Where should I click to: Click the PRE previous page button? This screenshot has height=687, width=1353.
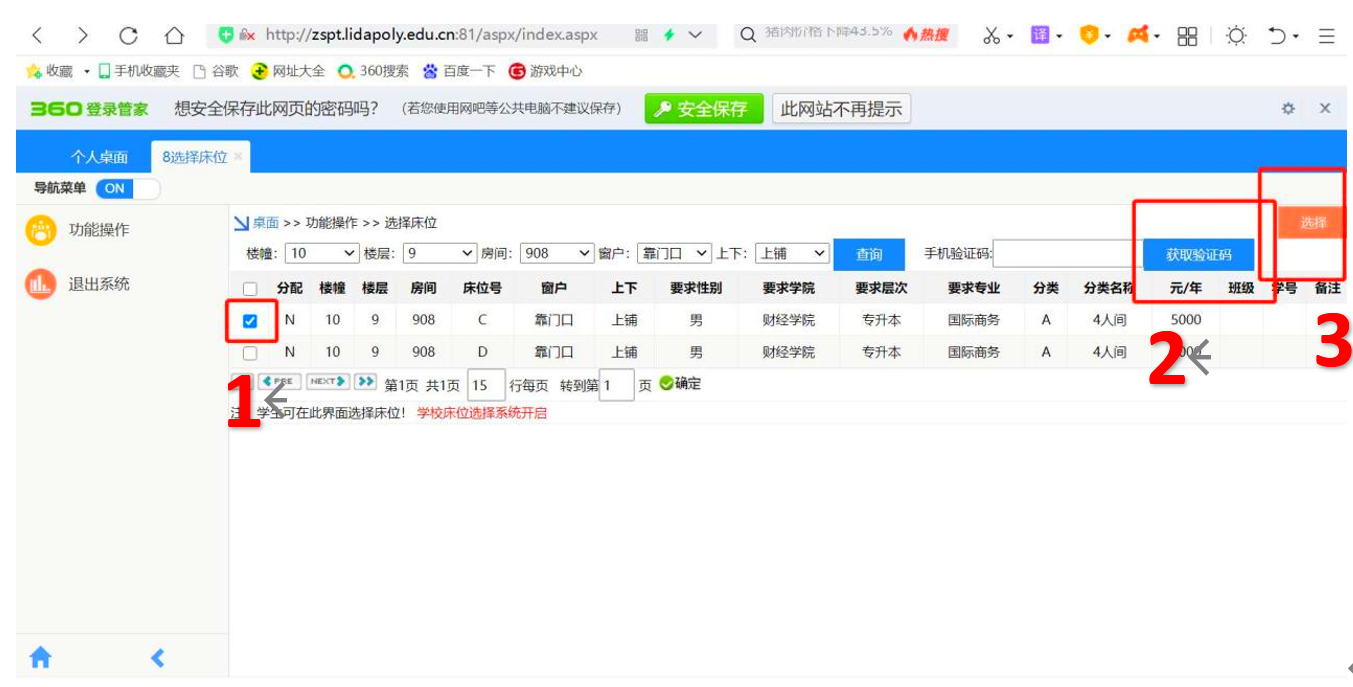pyautogui.click(x=280, y=382)
